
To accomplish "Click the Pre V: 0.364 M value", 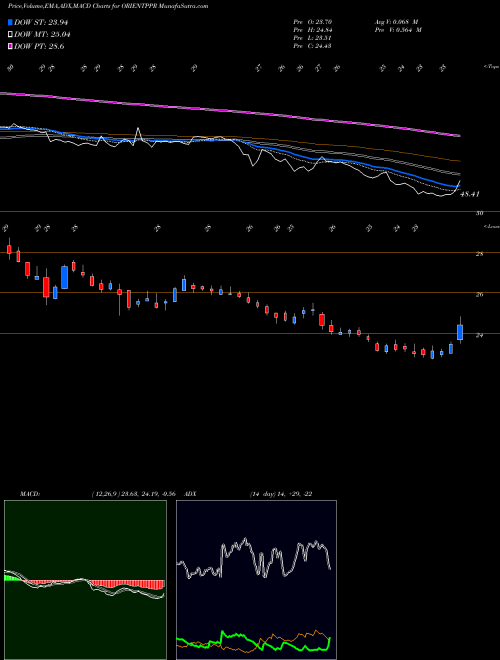I will pyautogui.click(x=398, y=30).
